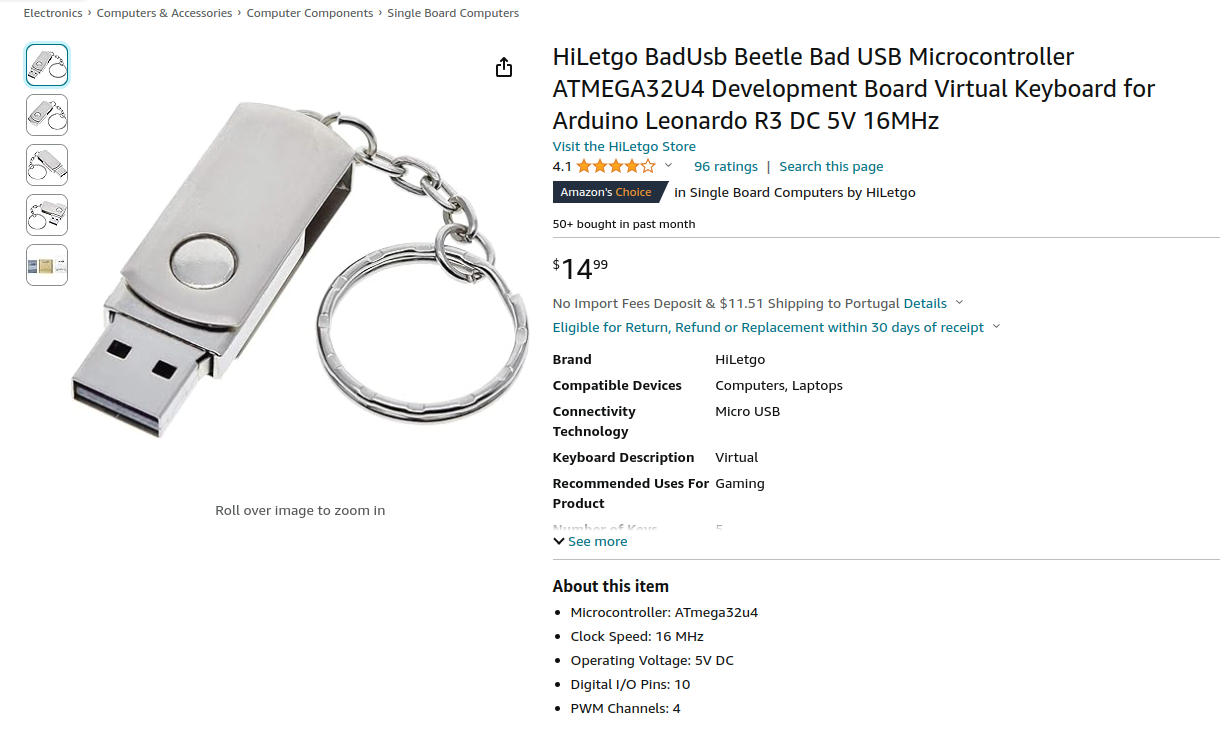Expand the rating breakdown chevron

click(x=669, y=166)
